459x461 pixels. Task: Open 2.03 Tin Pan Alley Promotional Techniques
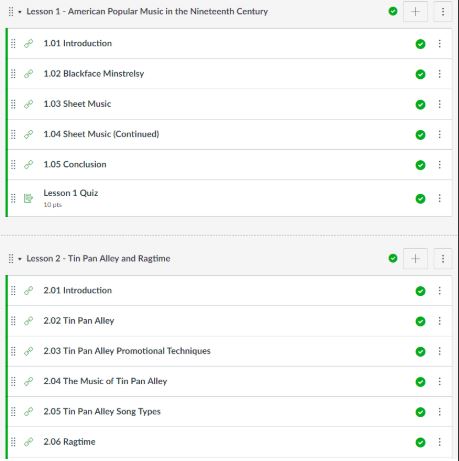click(127, 351)
